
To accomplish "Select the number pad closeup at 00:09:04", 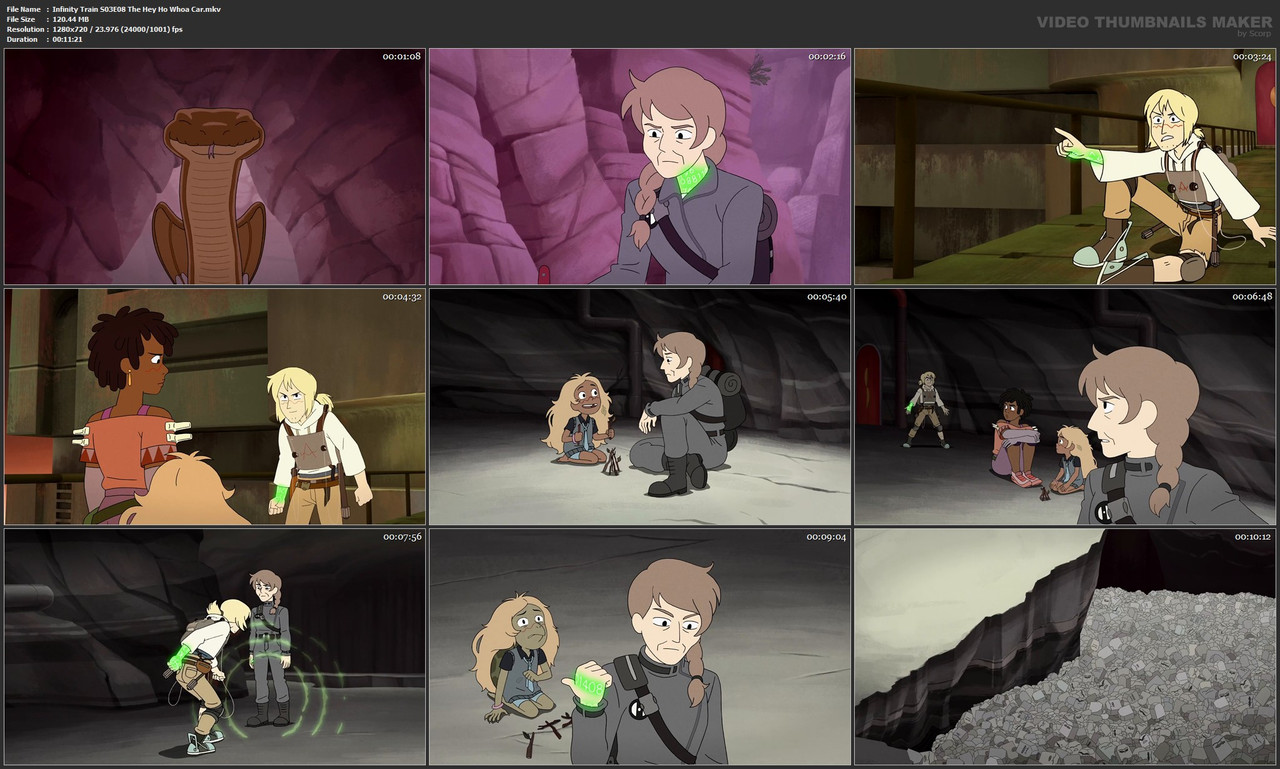I will click(640, 646).
